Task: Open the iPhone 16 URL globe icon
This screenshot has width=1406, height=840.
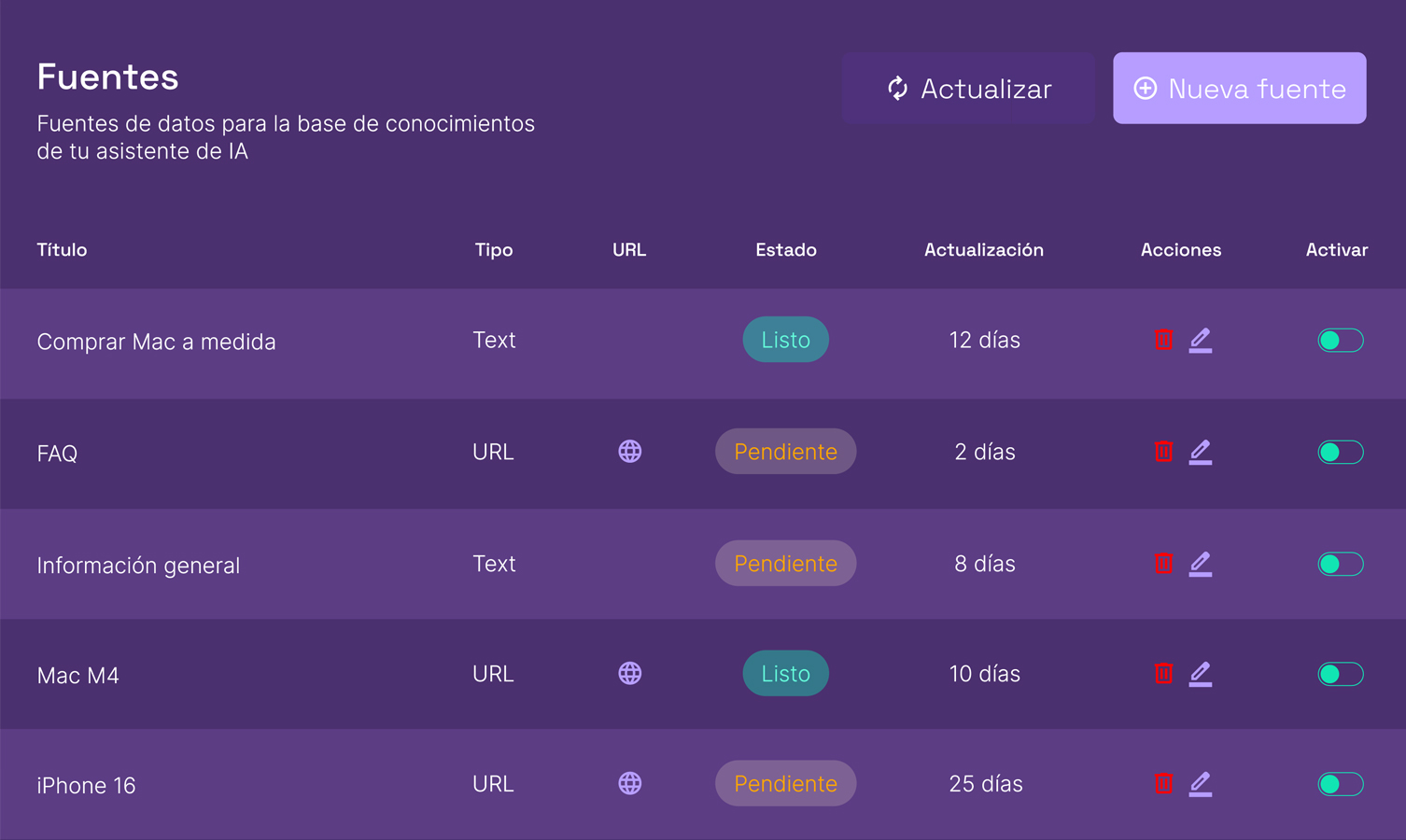Action: [x=630, y=784]
